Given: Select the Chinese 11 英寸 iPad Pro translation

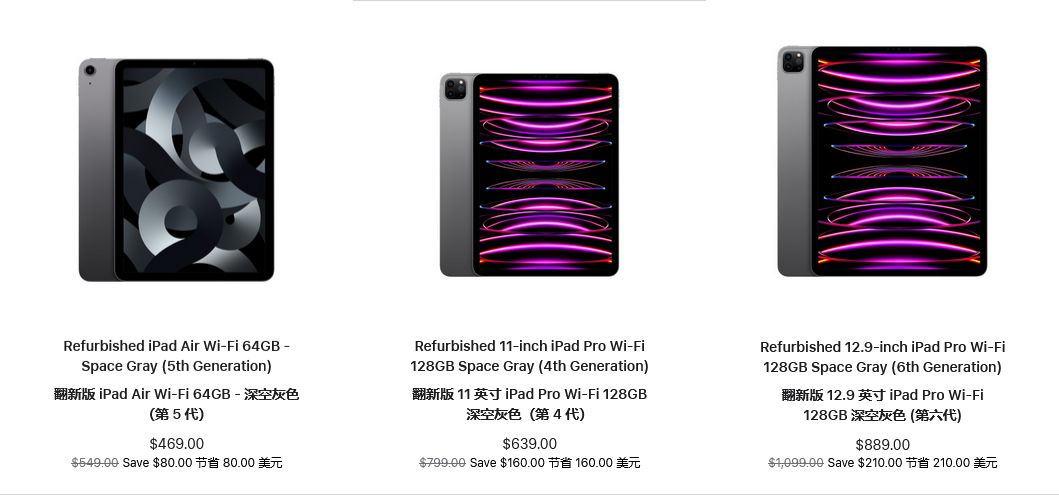Looking at the screenshot, I should pyautogui.click(x=529, y=404).
